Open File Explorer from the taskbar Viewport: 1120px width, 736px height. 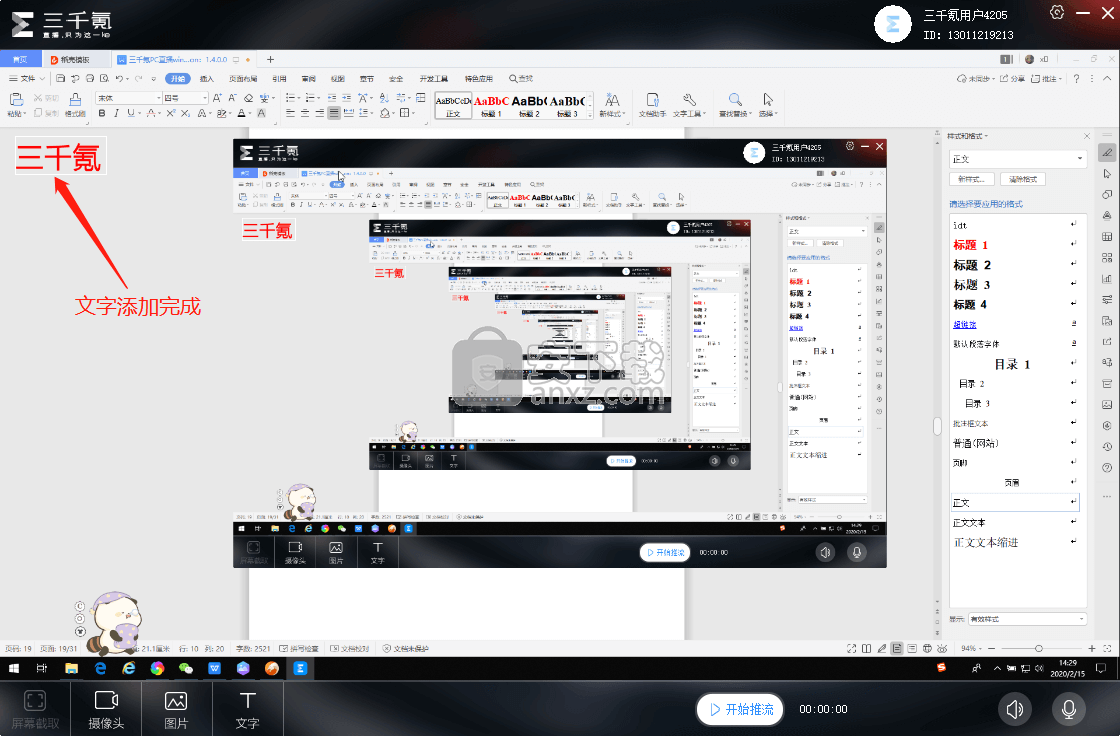click(x=71, y=668)
